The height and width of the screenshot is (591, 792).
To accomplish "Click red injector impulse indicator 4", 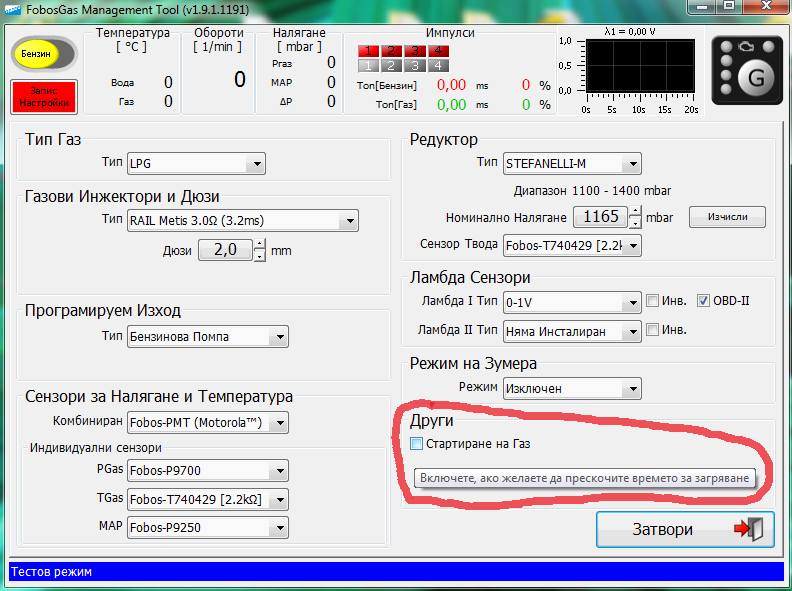I will point(437,51).
